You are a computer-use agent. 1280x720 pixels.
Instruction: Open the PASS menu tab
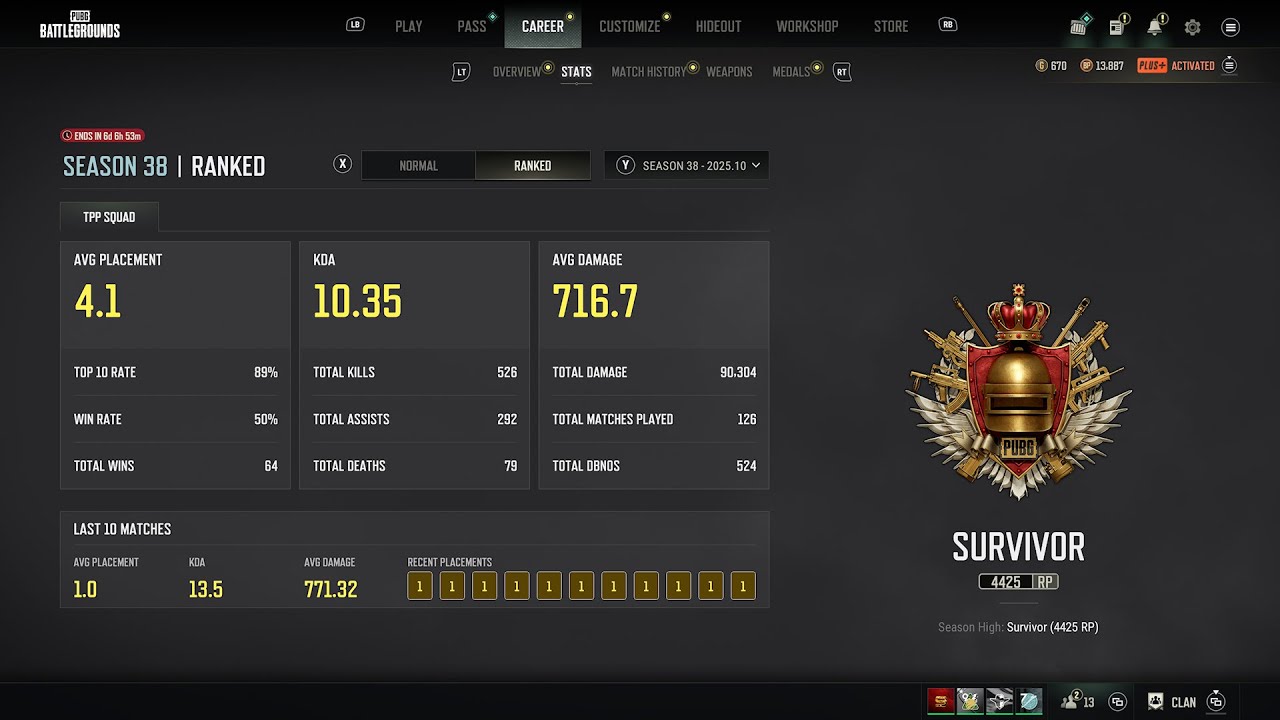tap(472, 26)
